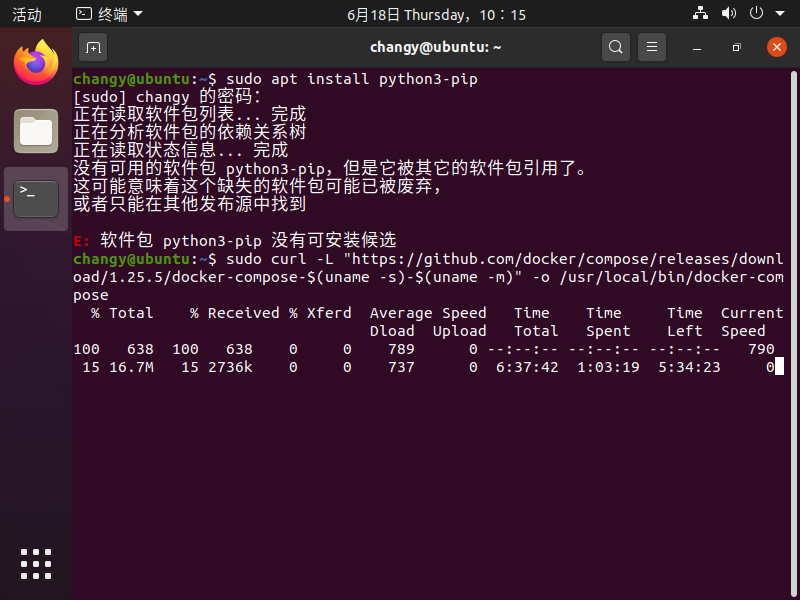This screenshot has height=600, width=800.
Task: Click the time left value 5:34:23
Action: click(689, 367)
